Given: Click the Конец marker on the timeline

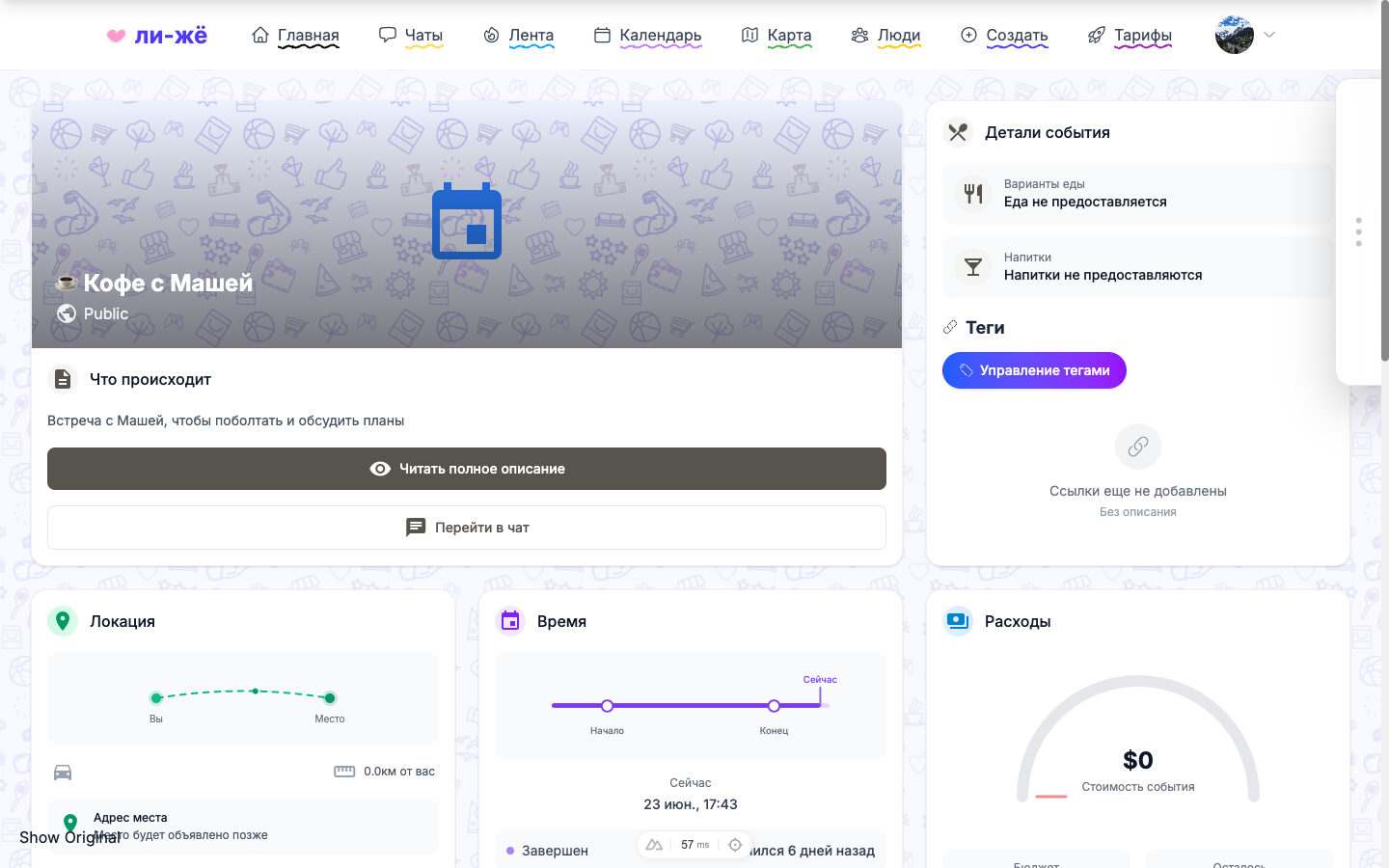Looking at the screenshot, I should pyautogui.click(x=774, y=706).
